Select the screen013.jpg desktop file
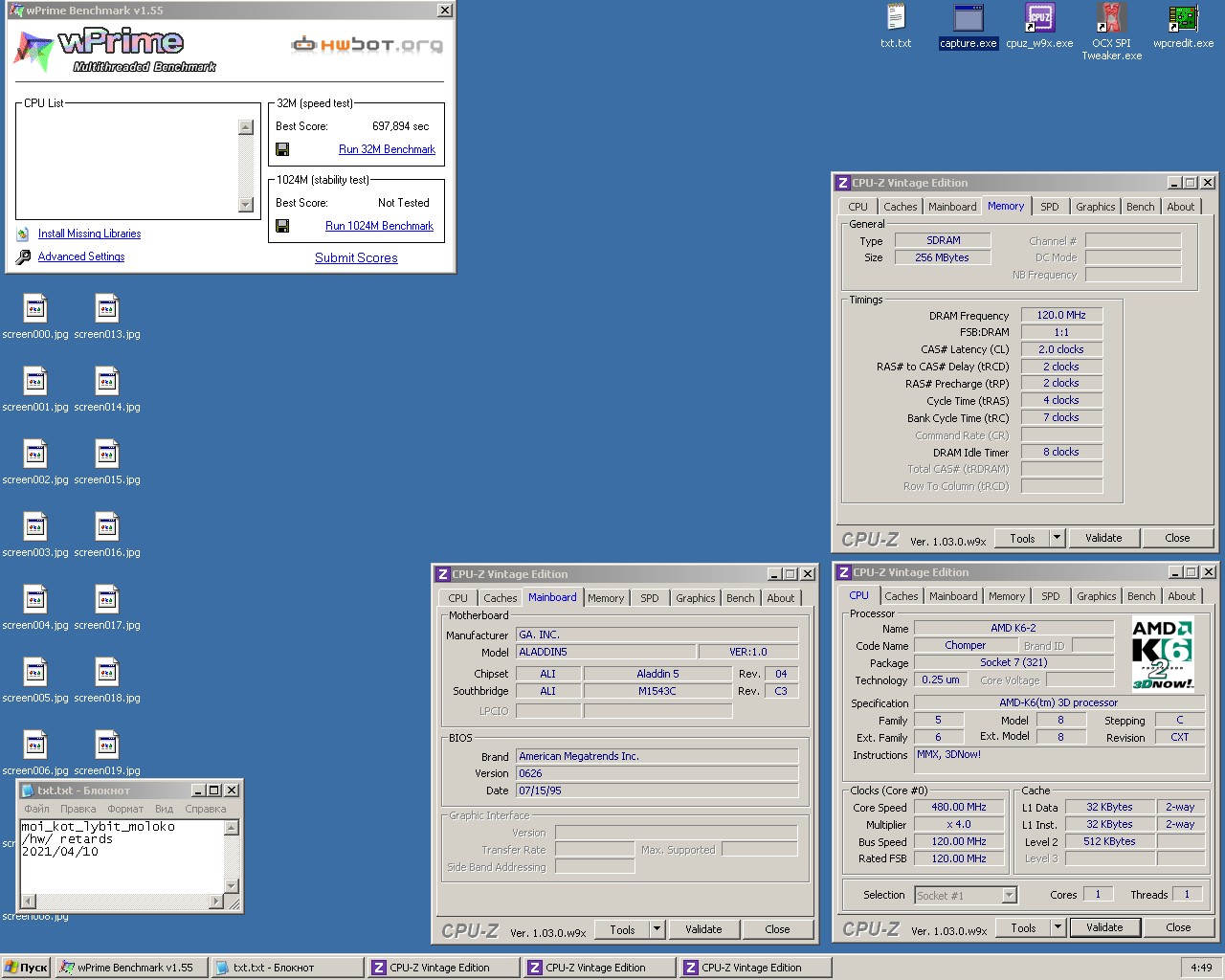The image size is (1225, 980). (107, 317)
